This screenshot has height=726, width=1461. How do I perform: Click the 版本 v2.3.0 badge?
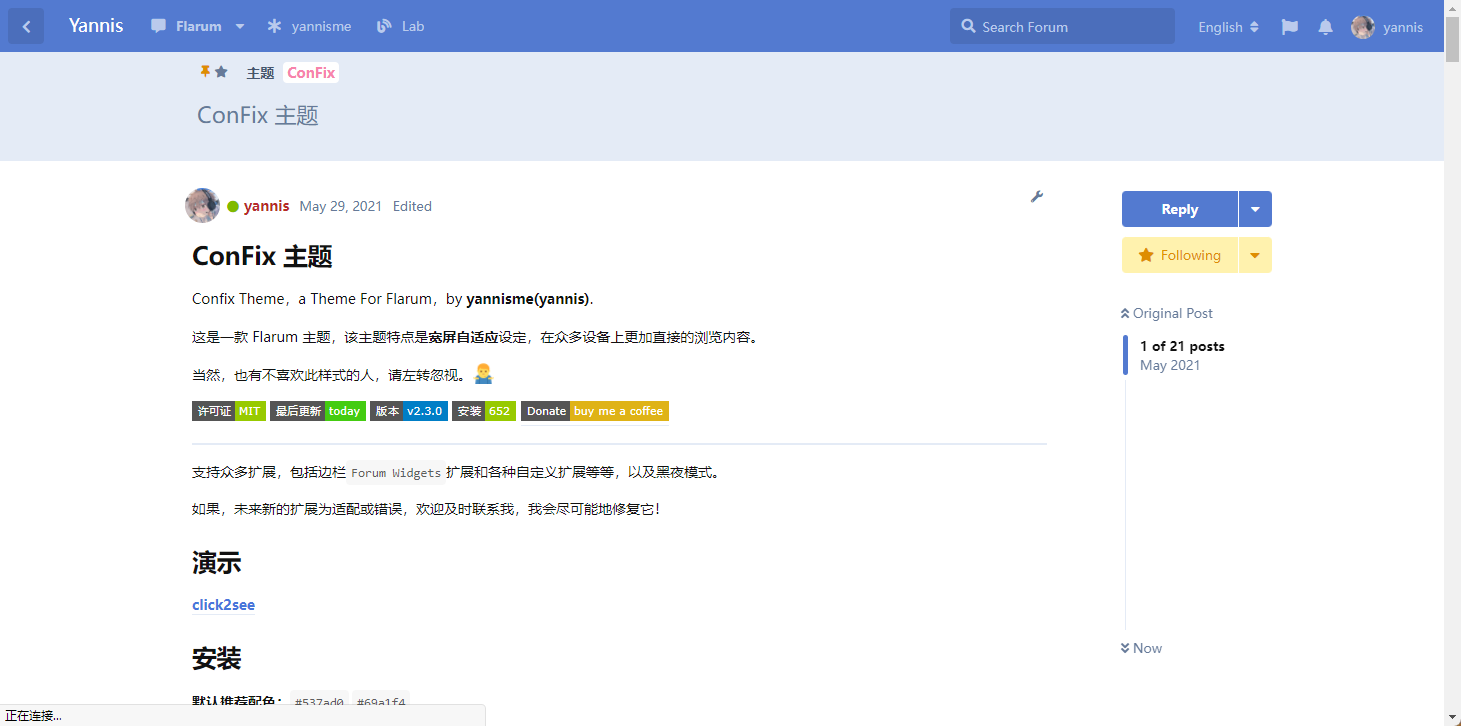[x=409, y=411]
